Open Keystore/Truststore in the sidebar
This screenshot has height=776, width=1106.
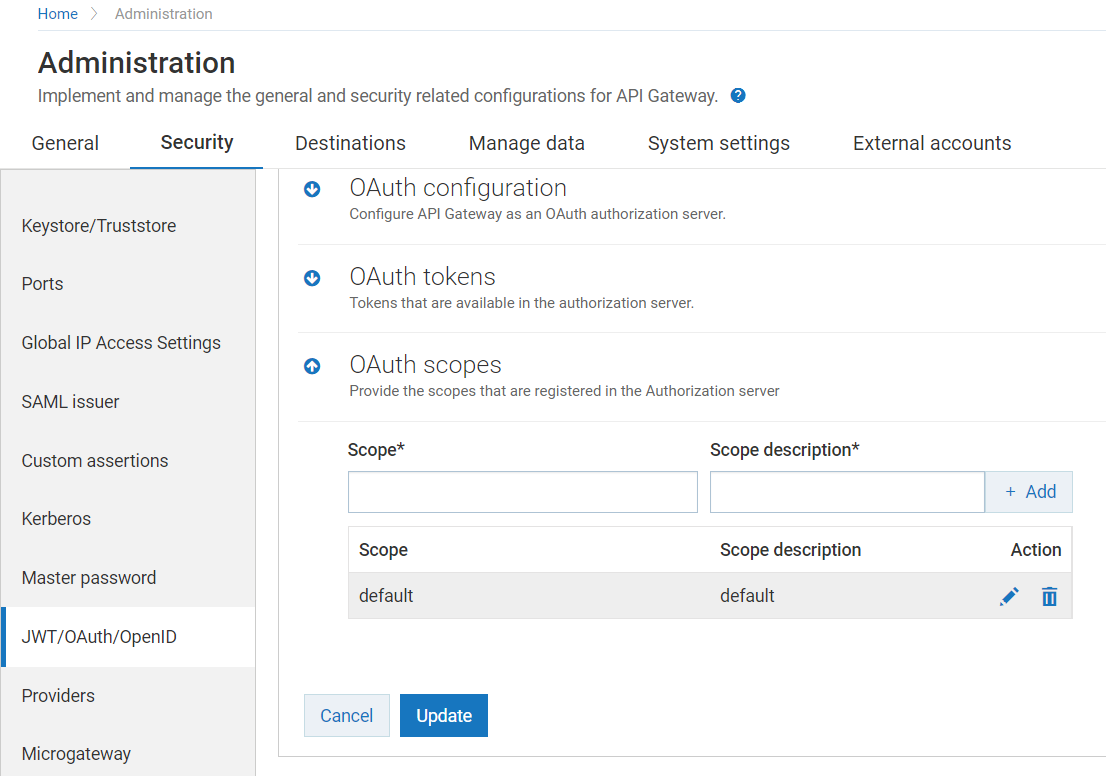[99, 226]
